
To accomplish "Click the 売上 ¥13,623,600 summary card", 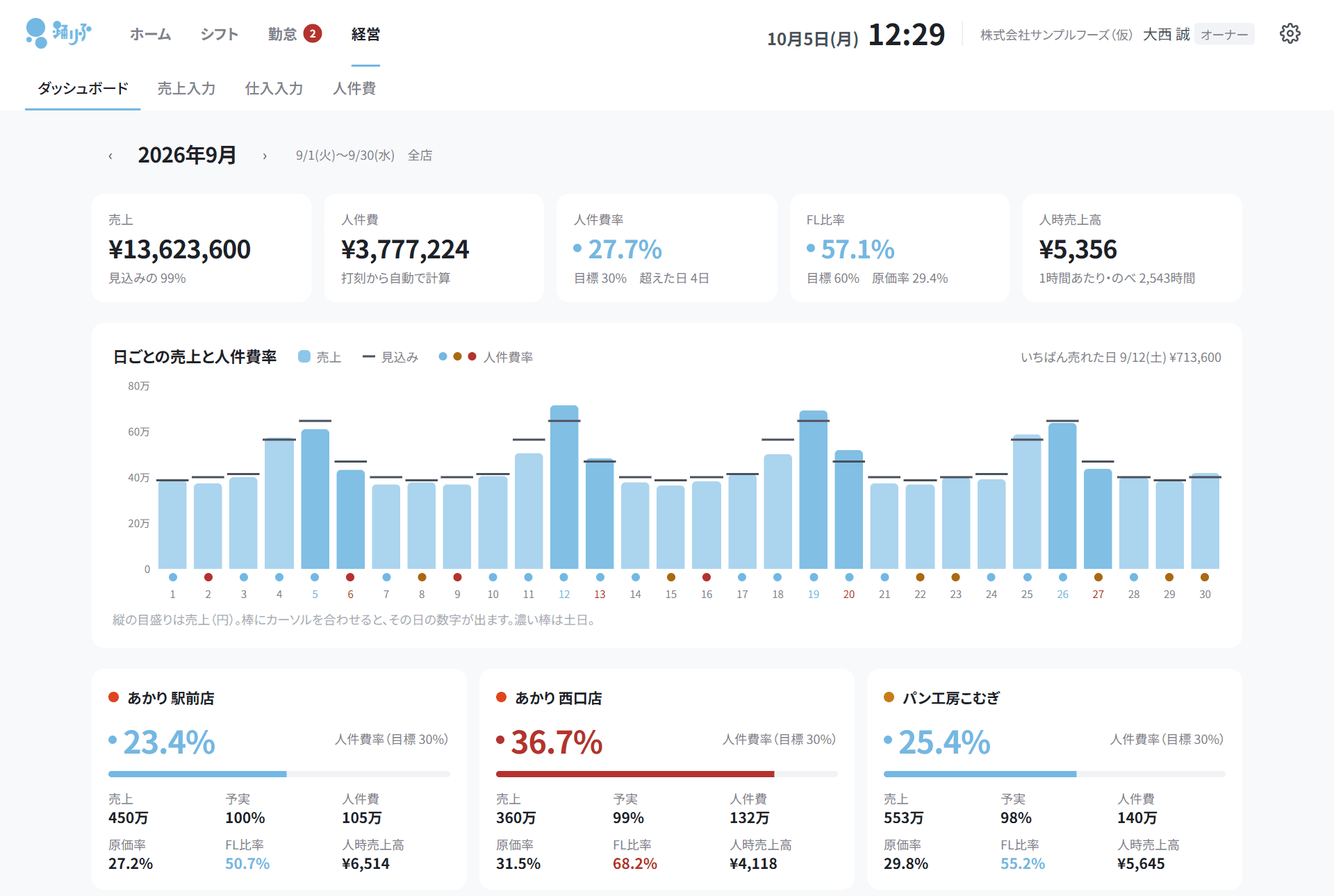I will [x=201, y=248].
